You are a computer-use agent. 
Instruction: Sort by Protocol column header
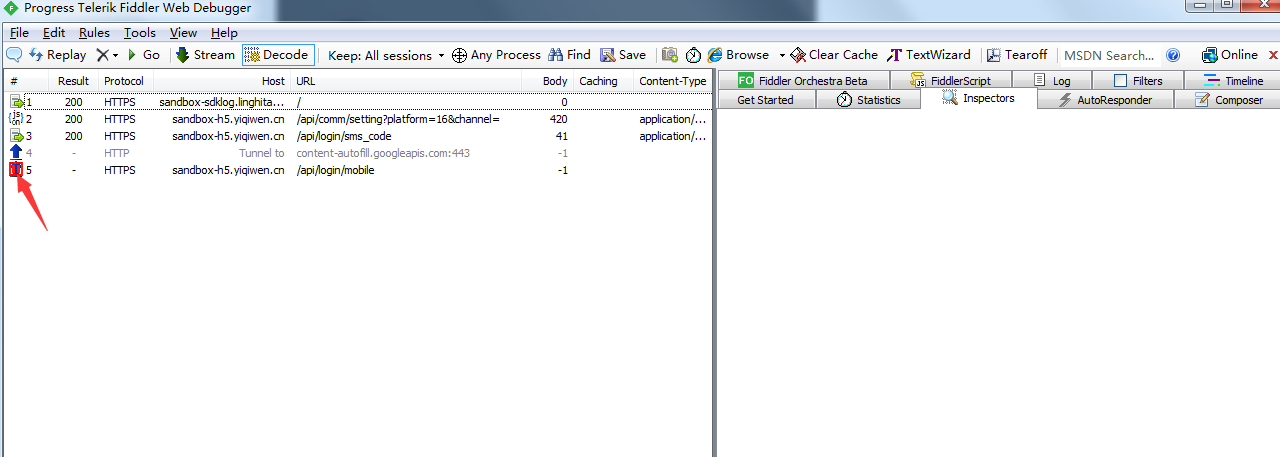(125, 81)
